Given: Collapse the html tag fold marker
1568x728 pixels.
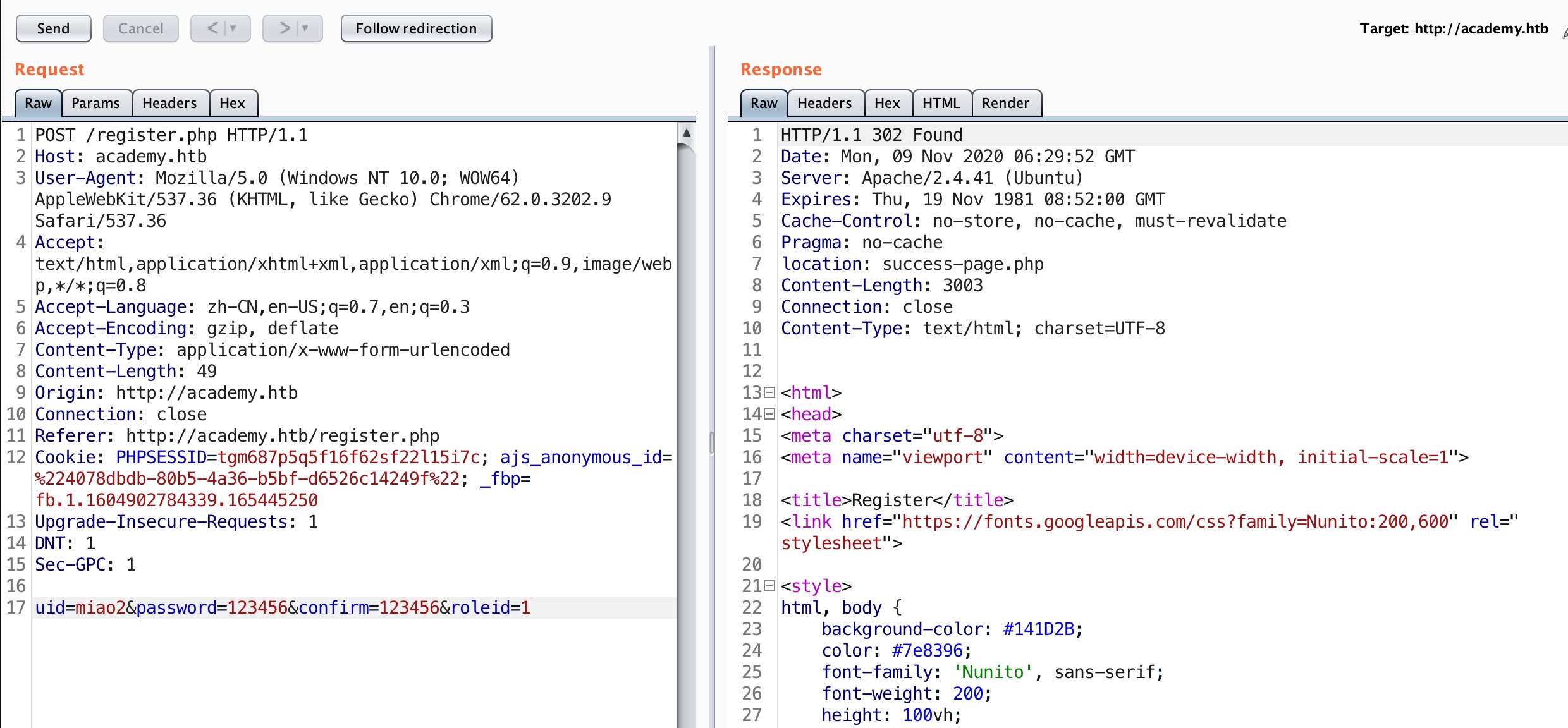Looking at the screenshot, I should 769,393.
